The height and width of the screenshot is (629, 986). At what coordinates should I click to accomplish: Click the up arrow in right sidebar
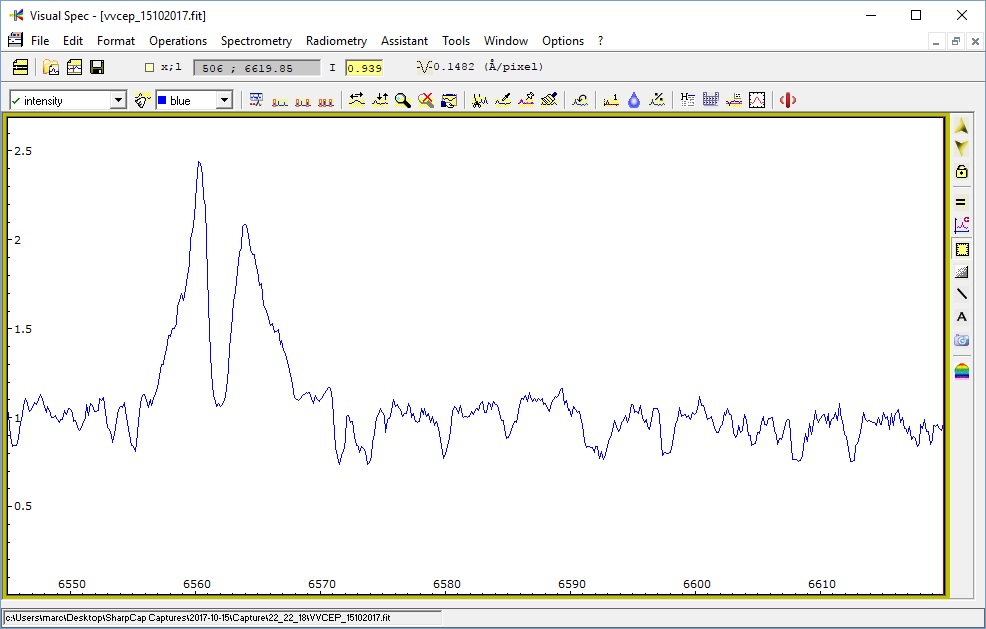[x=962, y=126]
